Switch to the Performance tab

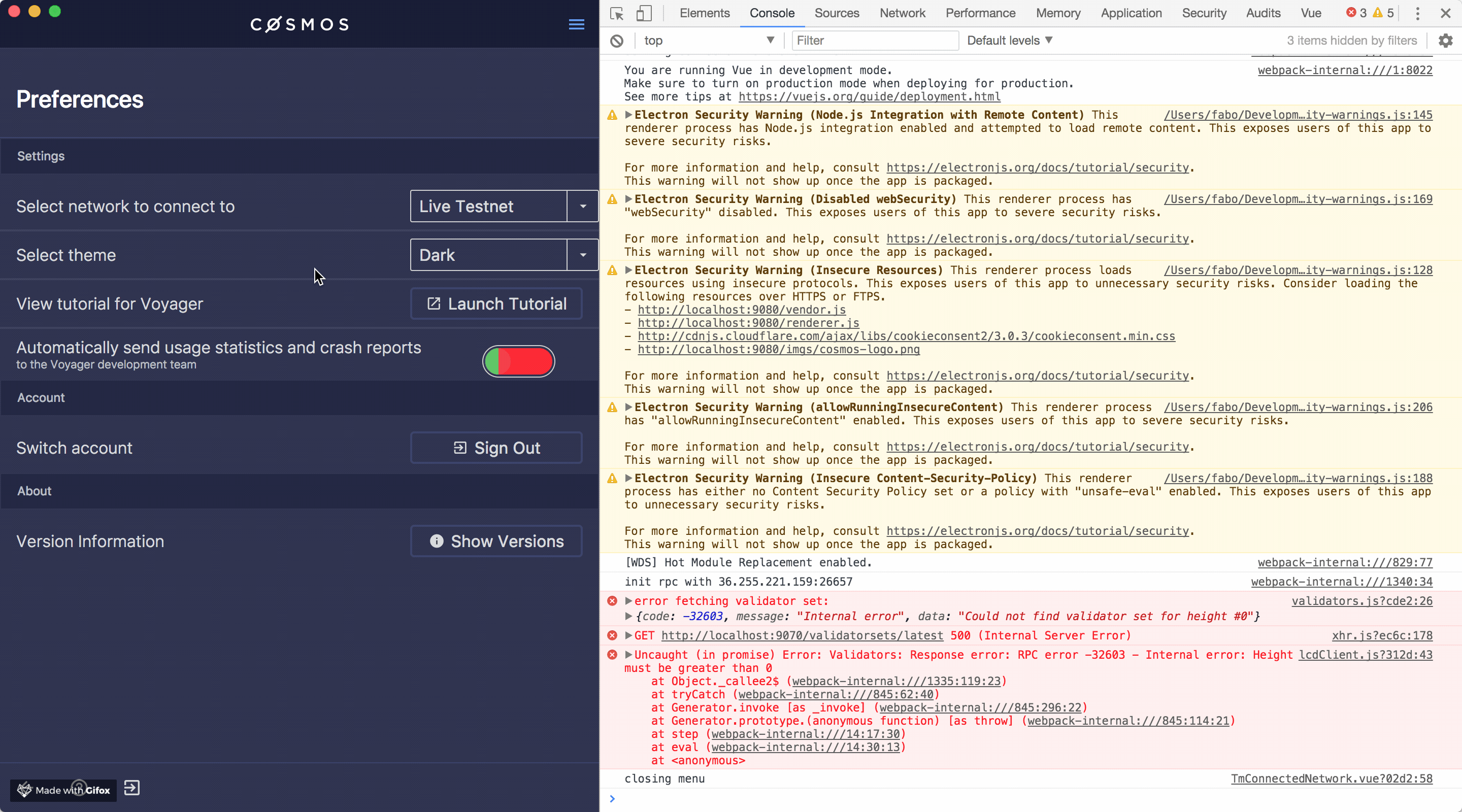point(980,13)
